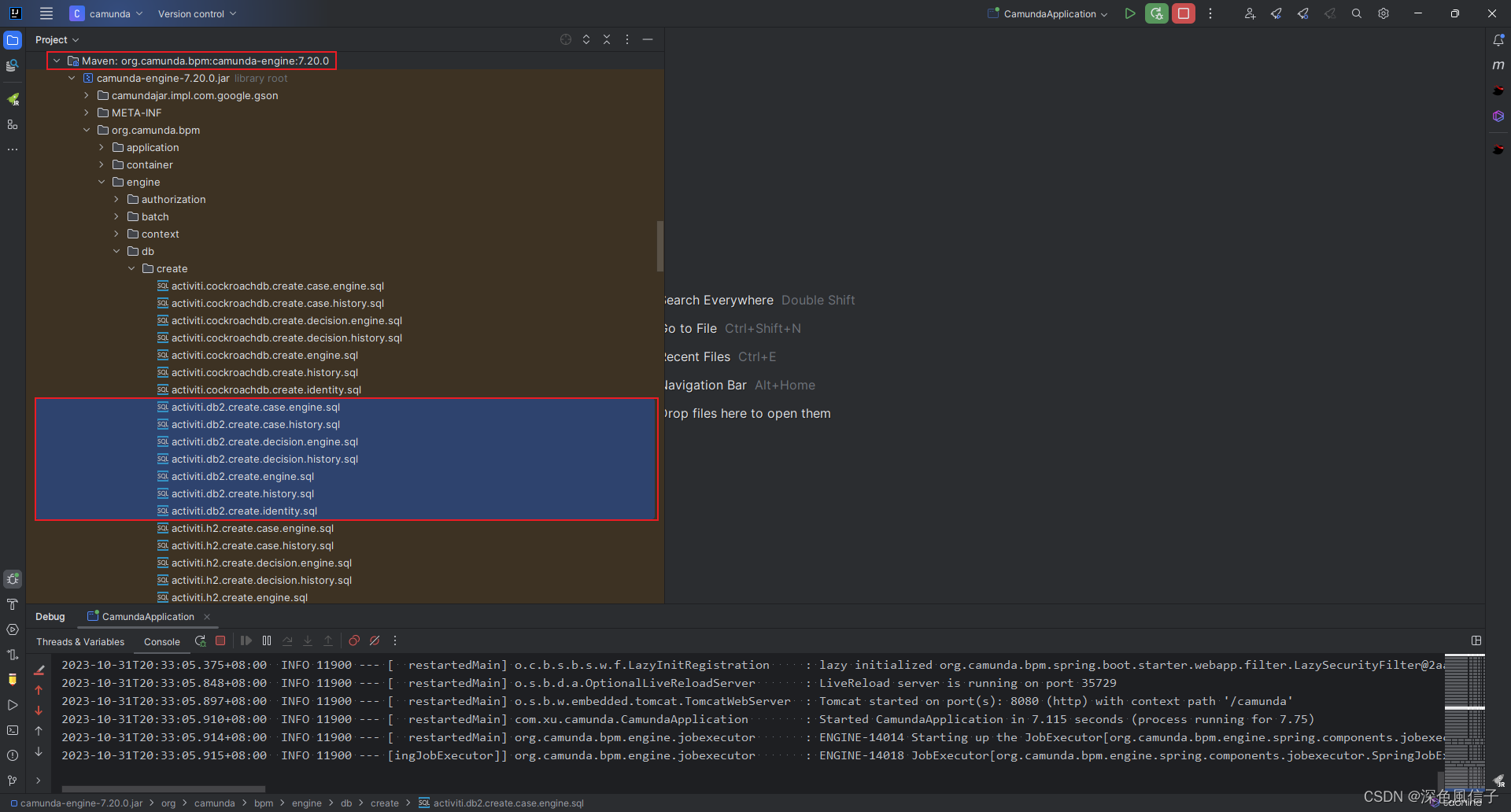This screenshot has width=1511, height=812.
Task: Open run toolbar more actions menu
Action: coord(1210,13)
